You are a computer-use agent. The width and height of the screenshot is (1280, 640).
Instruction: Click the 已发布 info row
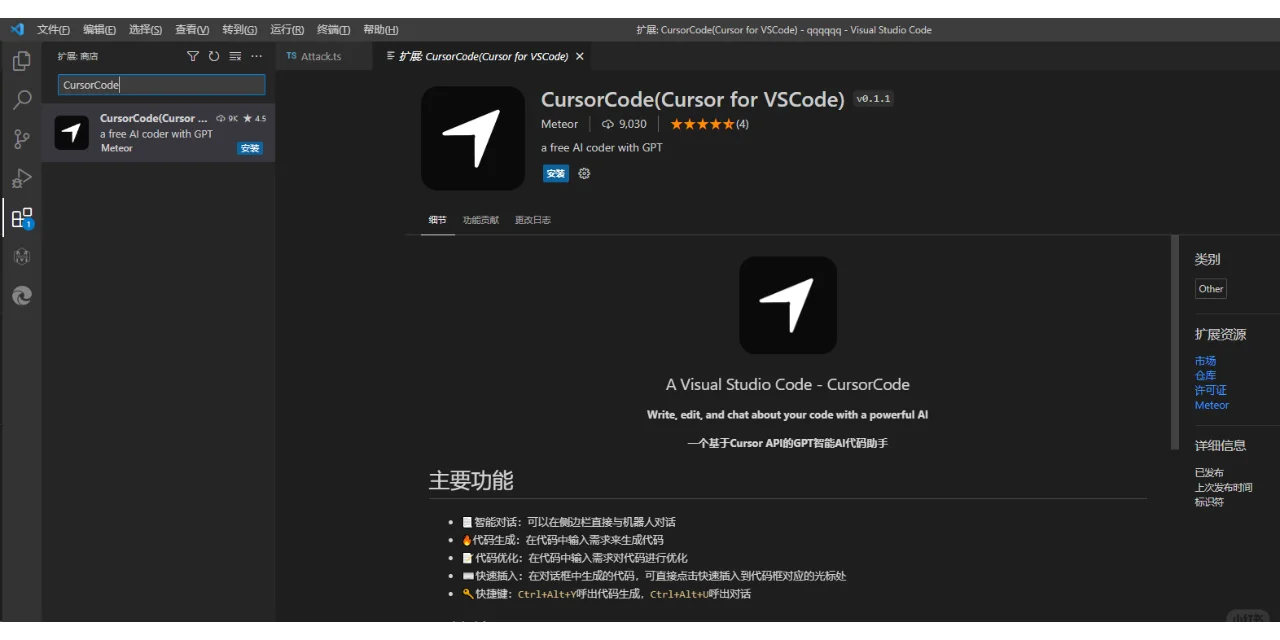1209,472
